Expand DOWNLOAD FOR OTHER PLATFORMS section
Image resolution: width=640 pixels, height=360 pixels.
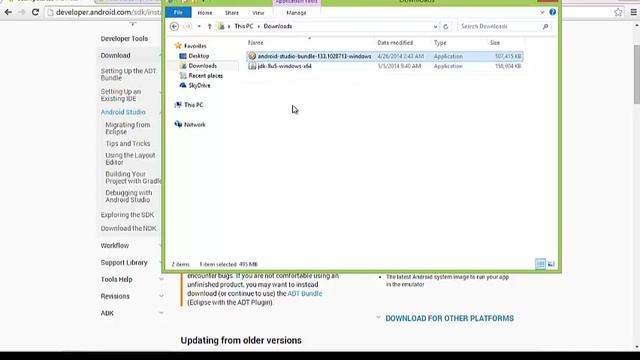click(449, 318)
